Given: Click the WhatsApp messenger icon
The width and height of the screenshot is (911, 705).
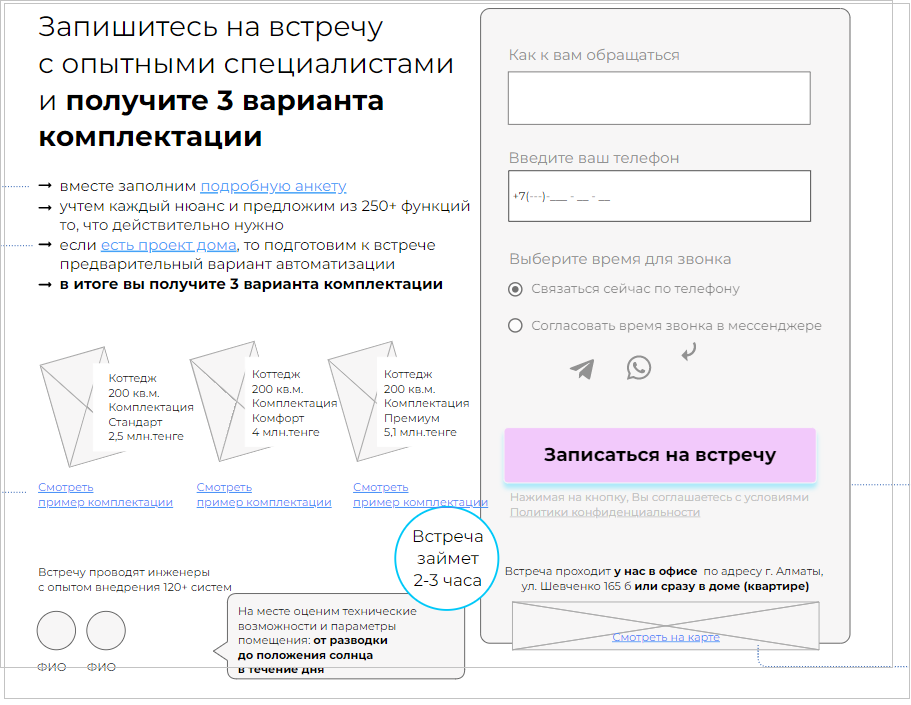Looking at the screenshot, I should pos(639,368).
